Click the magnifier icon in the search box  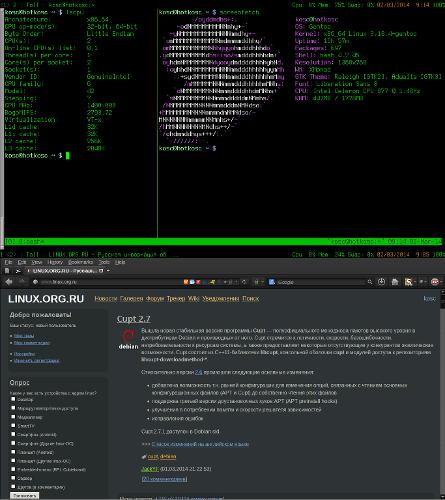370,282
